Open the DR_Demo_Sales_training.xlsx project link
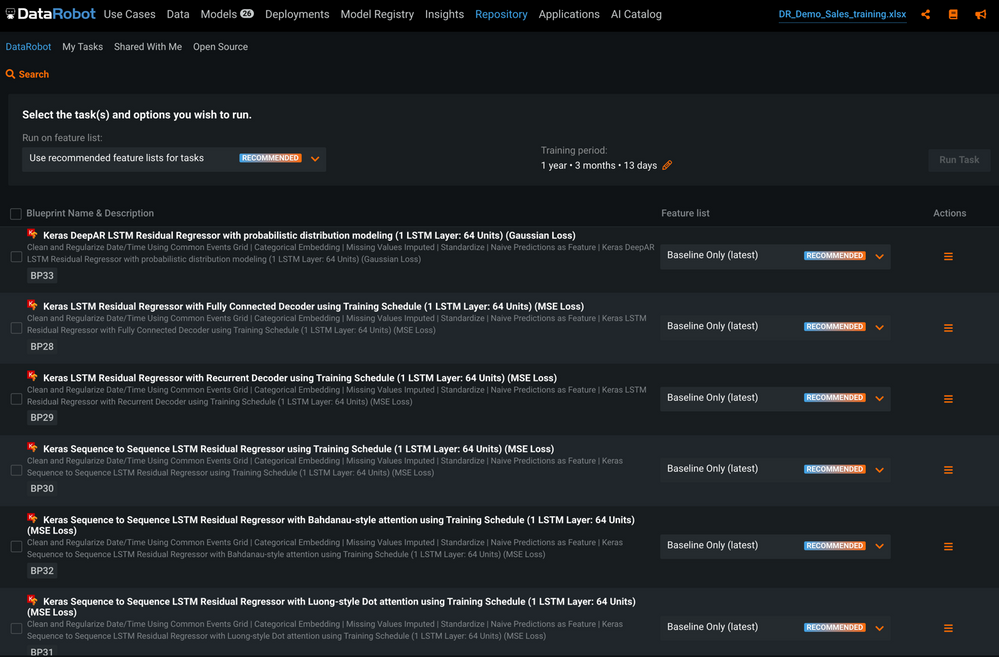Screen dimensions: 999x657 point(842,15)
